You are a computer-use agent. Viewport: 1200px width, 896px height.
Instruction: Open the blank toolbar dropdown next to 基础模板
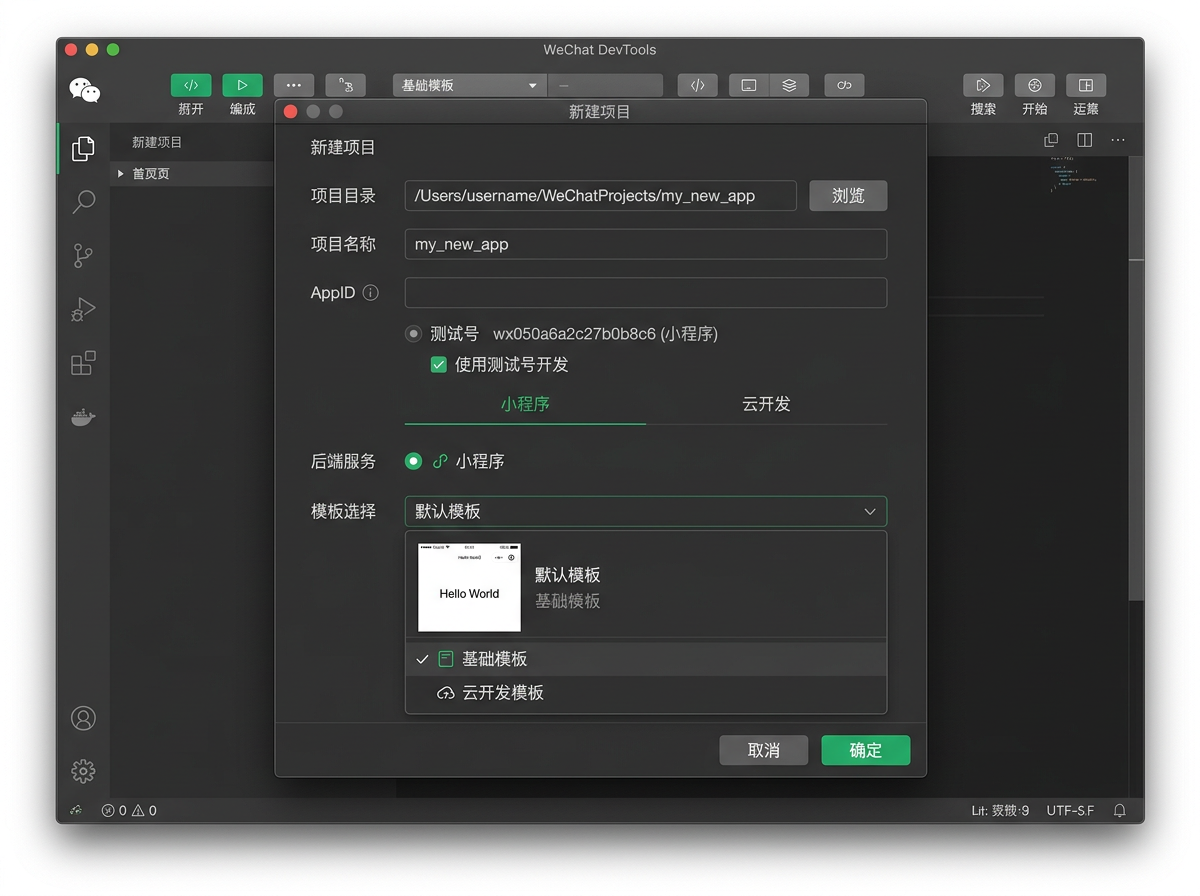(x=606, y=85)
